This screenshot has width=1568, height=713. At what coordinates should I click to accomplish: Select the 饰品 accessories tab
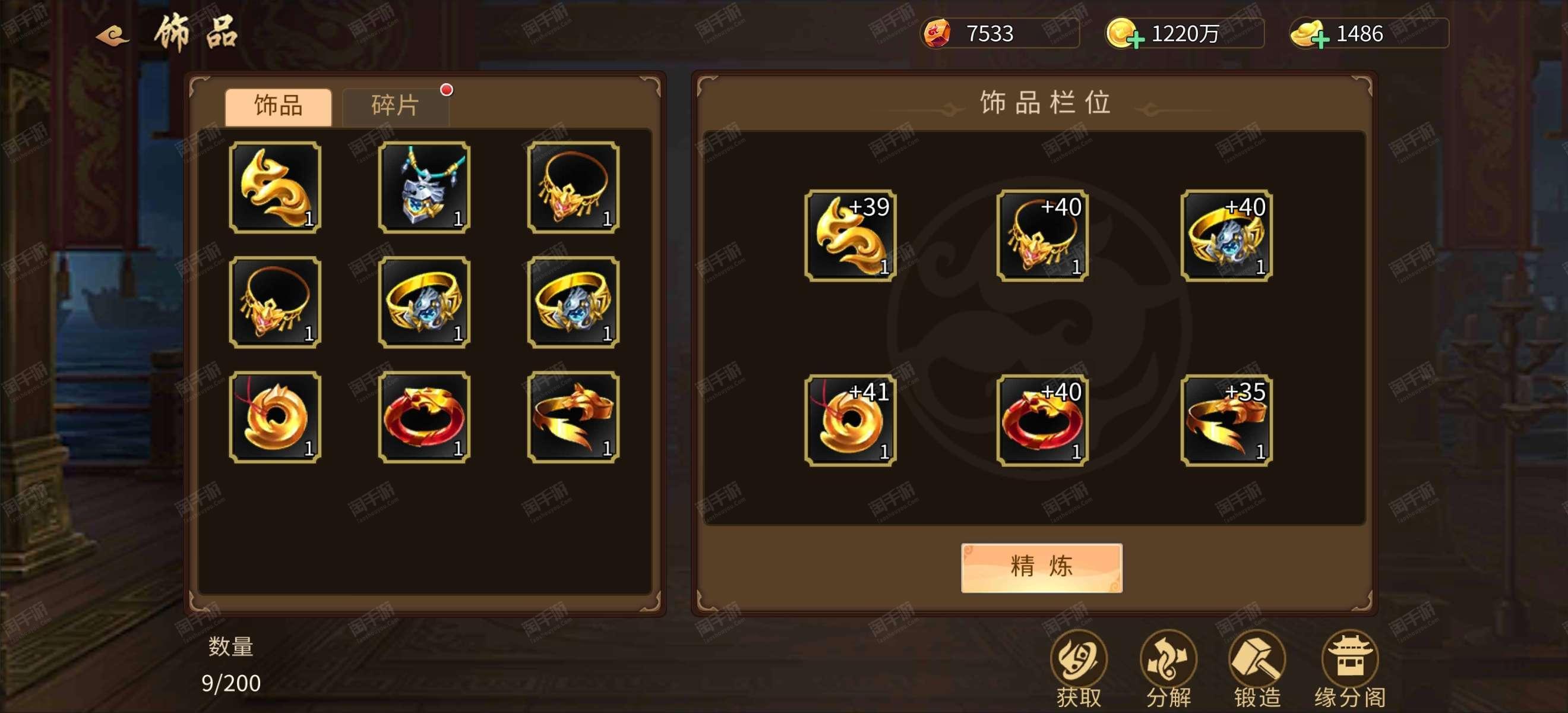pyautogui.click(x=278, y=106)
